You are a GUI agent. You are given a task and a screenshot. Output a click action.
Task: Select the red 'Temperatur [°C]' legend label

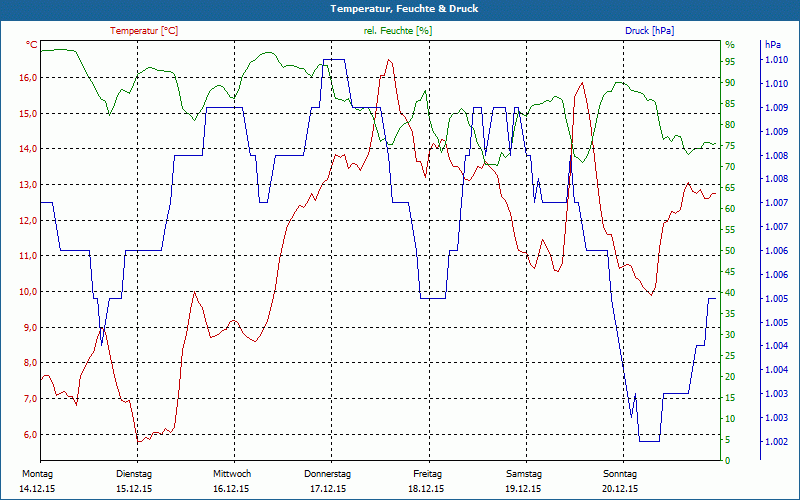[x=144, y=31]
